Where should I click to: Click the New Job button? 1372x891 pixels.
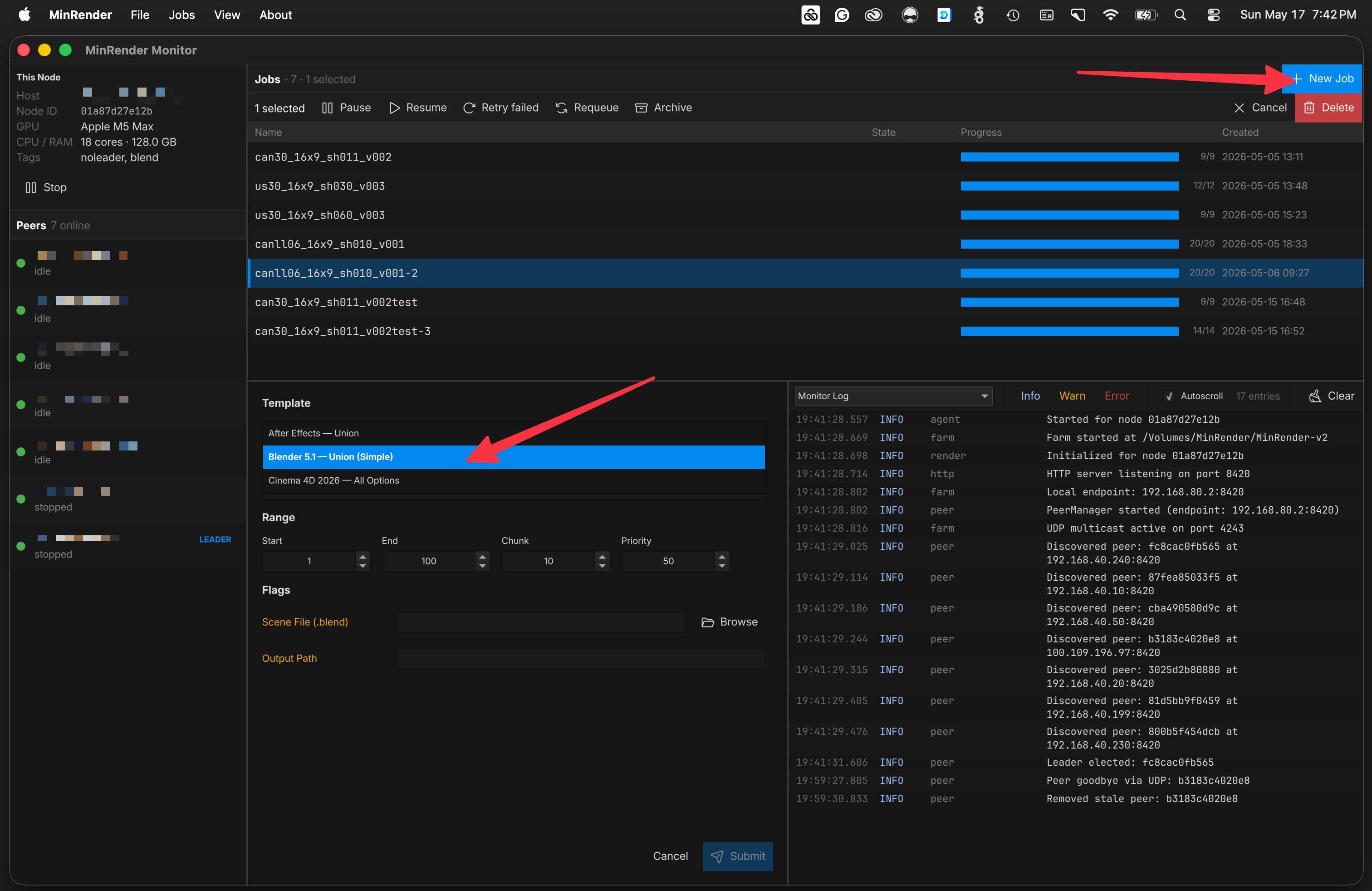click(1322, 78)
